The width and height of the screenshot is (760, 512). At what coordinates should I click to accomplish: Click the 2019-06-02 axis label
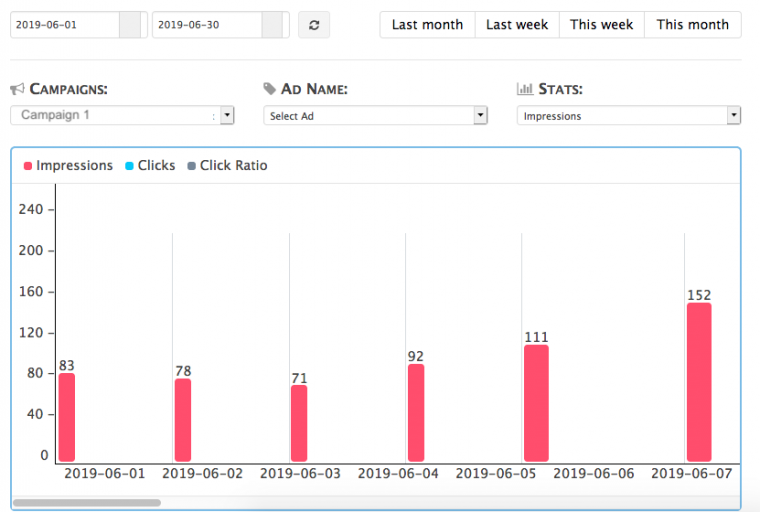pos(203,473)
